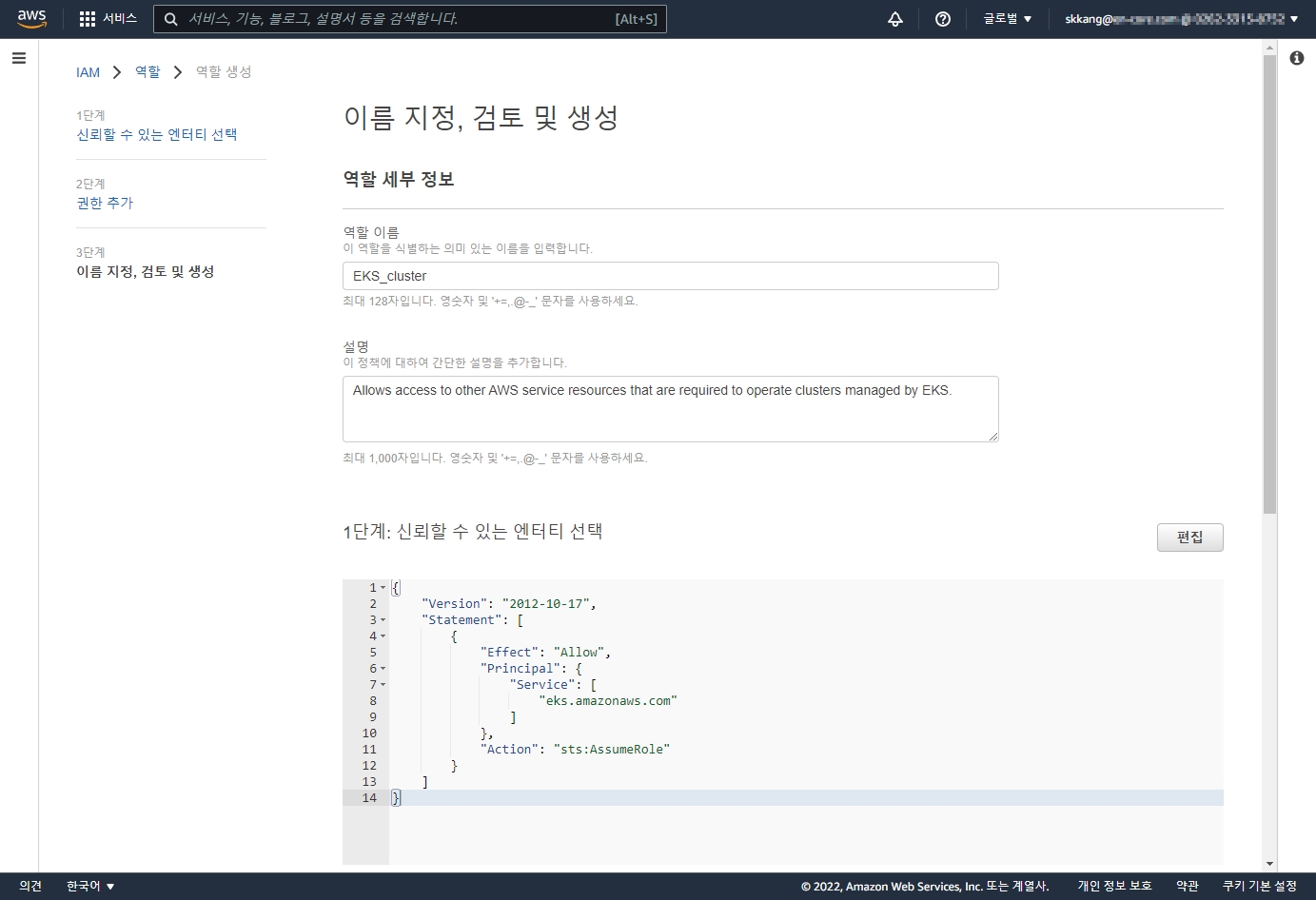Click the 의견 feedback button
This screenshot has width=1316, height=900.
point(30,887)
